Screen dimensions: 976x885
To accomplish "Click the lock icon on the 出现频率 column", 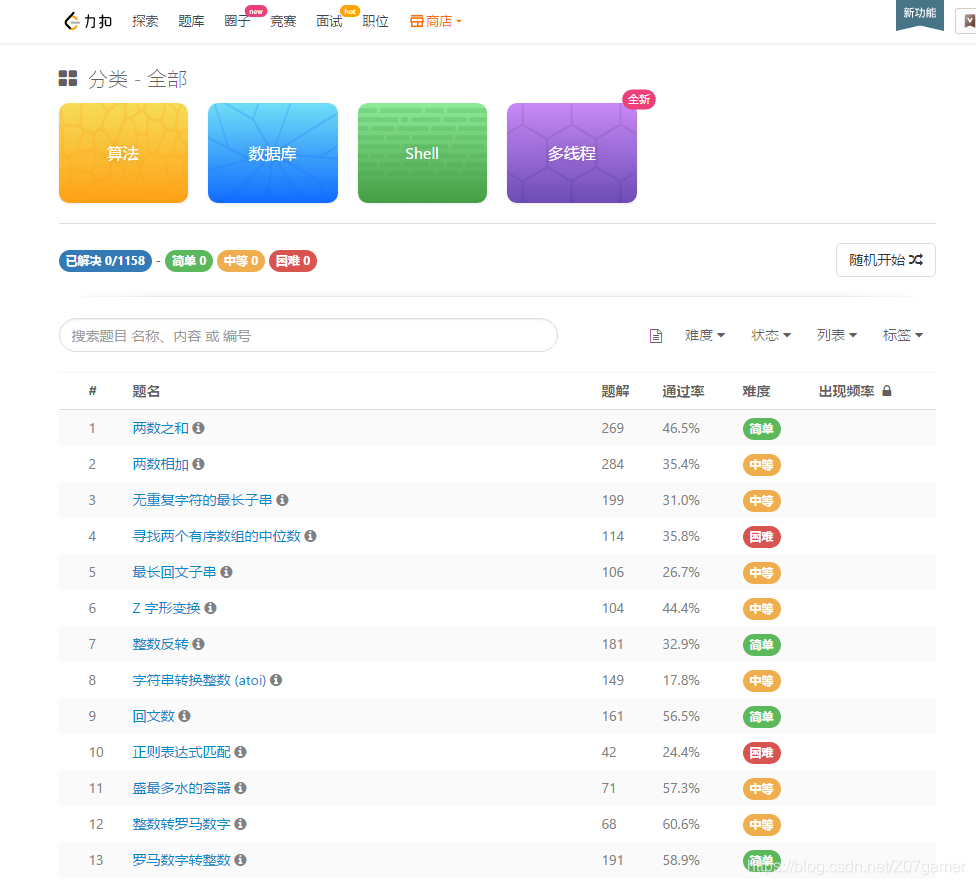I will point(886,390).
